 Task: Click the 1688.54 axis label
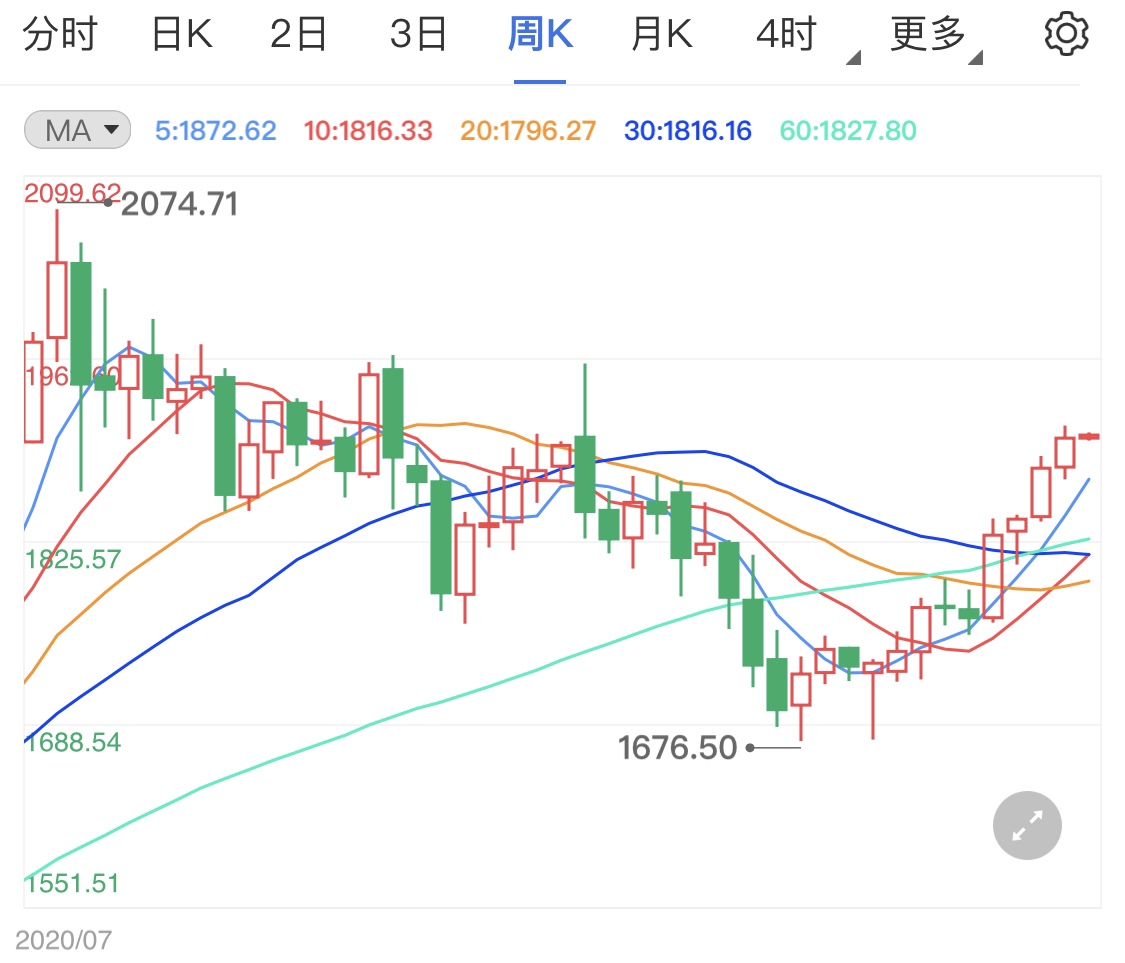point(72,742)
